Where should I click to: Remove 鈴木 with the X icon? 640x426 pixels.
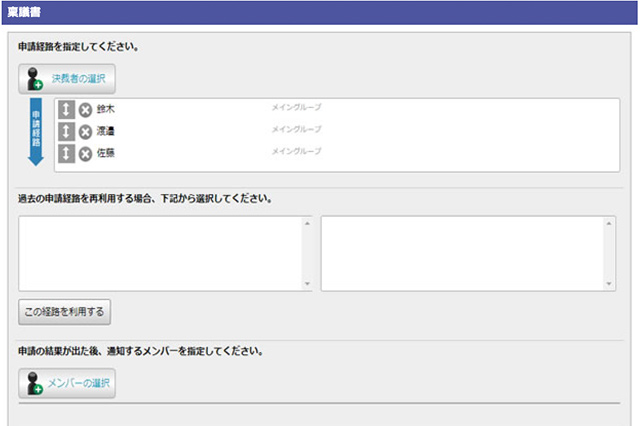(85, 110)
